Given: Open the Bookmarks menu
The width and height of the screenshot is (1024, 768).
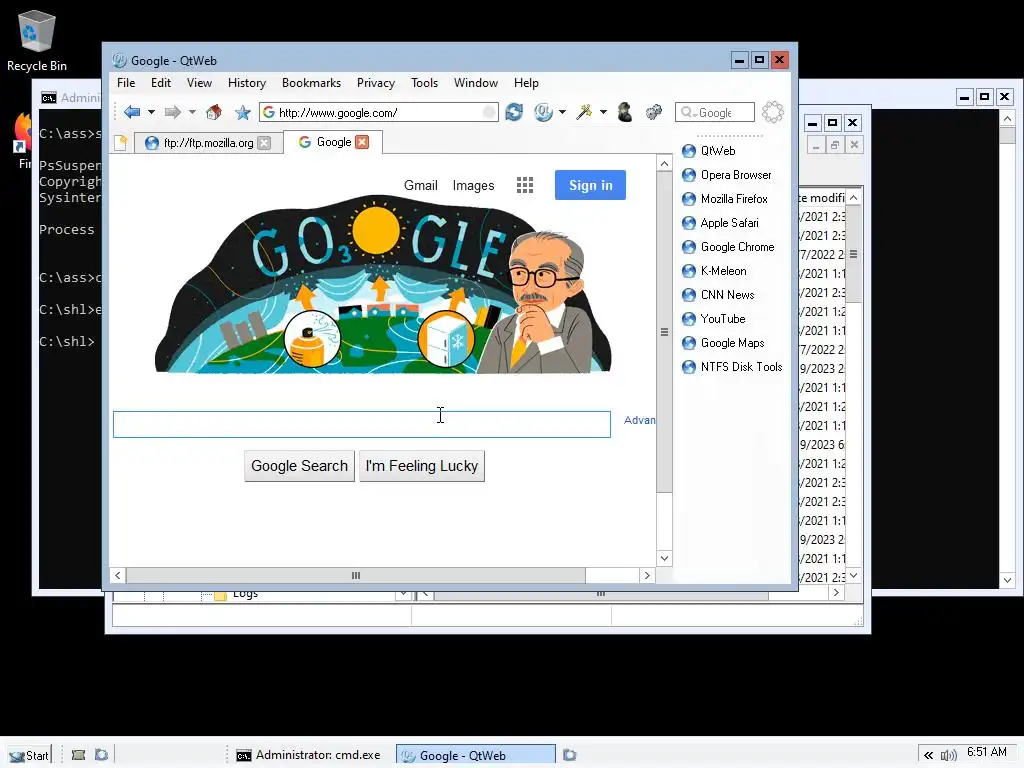Looking at the screenshot, I should coord(312,83).
